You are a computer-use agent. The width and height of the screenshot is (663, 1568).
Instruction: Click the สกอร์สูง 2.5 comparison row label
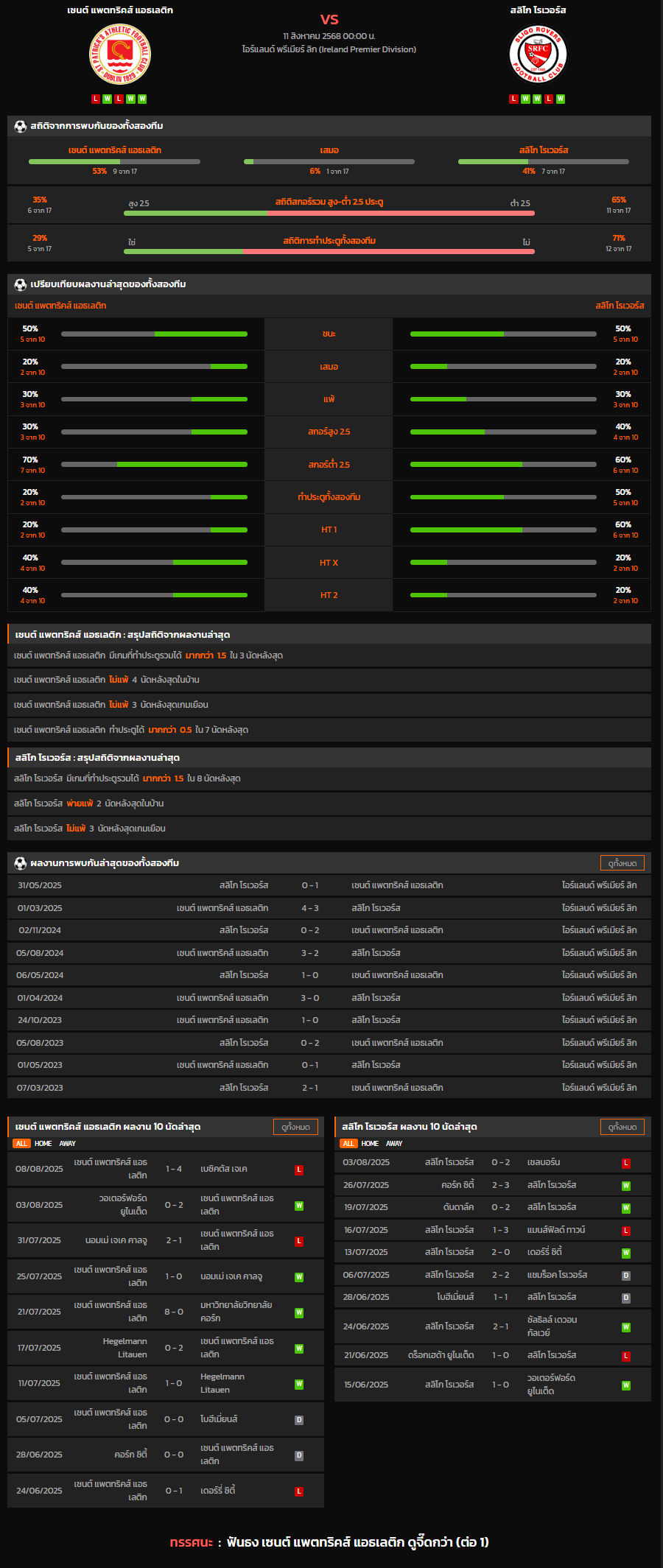point(329,432)
